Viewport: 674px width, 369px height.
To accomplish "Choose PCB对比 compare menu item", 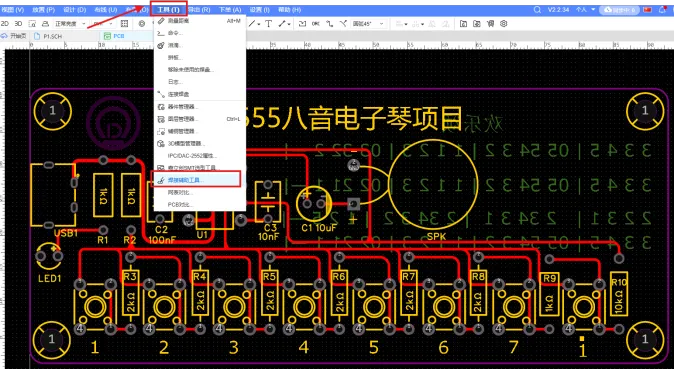I will click(199, 204).
